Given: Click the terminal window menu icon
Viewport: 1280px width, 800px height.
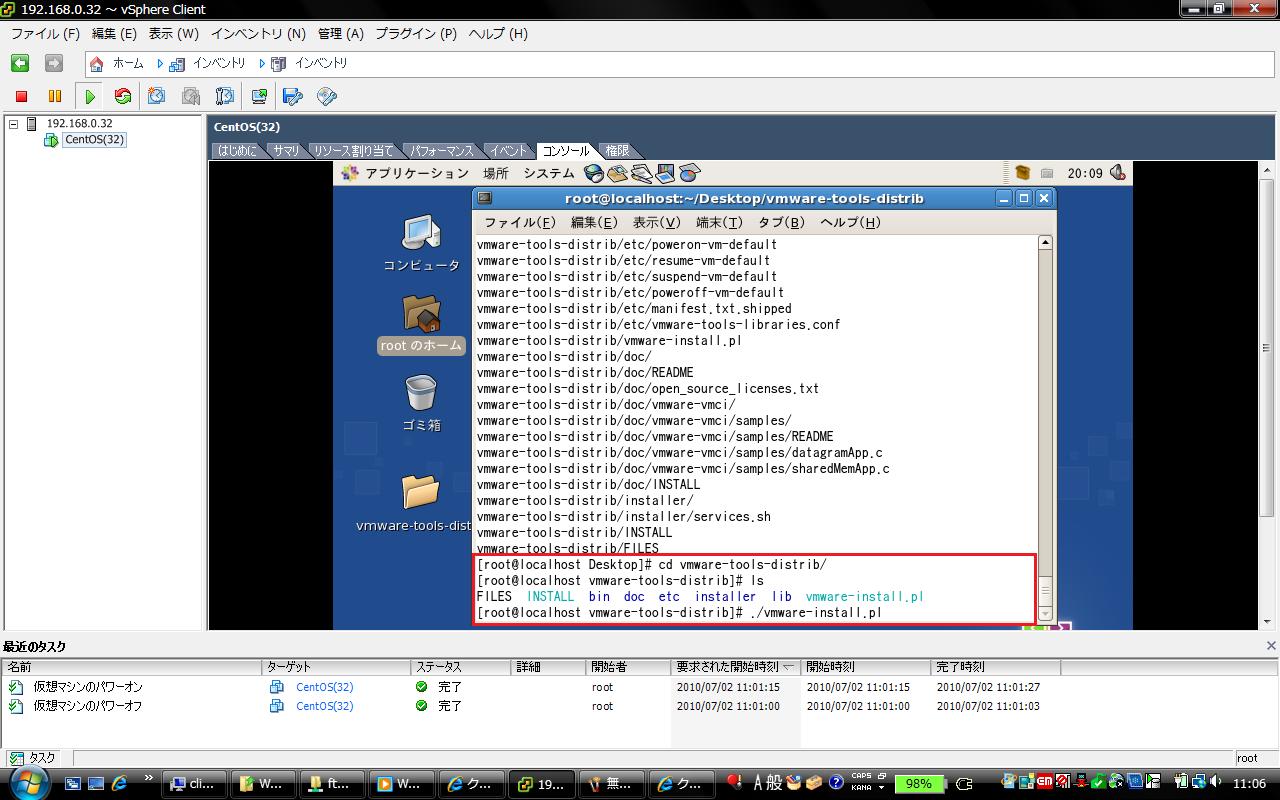Looking at the screenshot, I should tap(485, 198).
